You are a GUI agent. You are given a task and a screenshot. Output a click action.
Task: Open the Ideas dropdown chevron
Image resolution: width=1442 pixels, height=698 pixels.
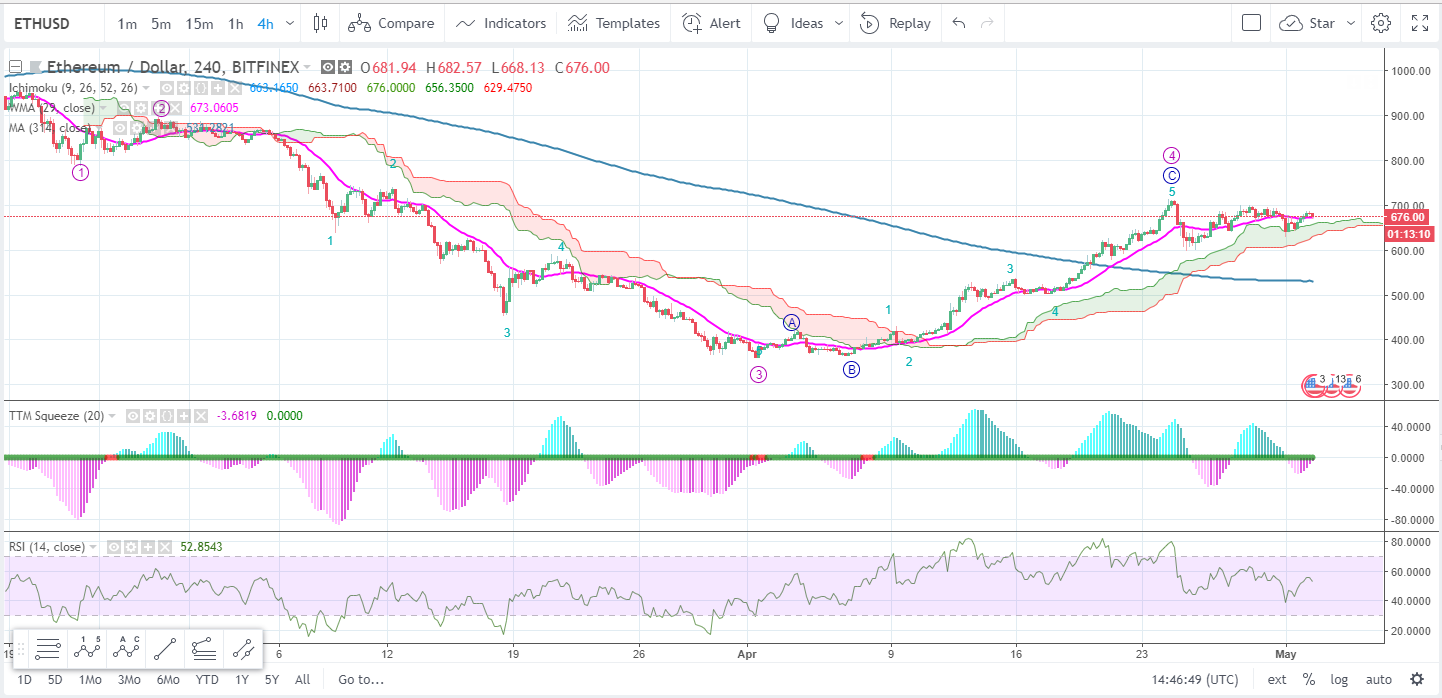click(x=838, y=23)
